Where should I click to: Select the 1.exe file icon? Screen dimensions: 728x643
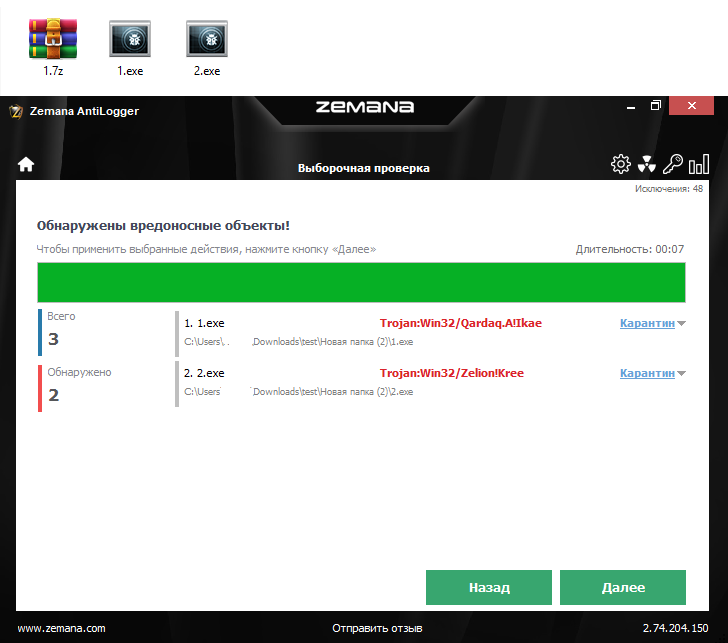tap(130, 39)
